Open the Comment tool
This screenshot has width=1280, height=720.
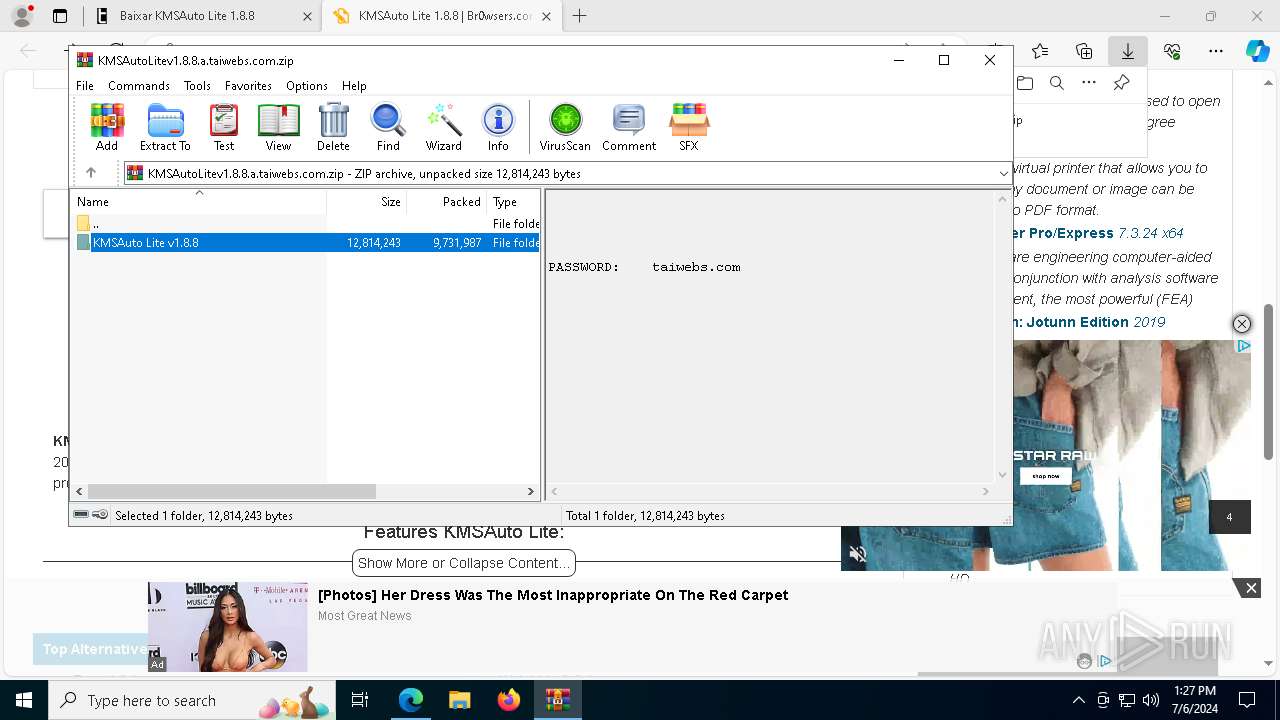click(x=629, y=127)
